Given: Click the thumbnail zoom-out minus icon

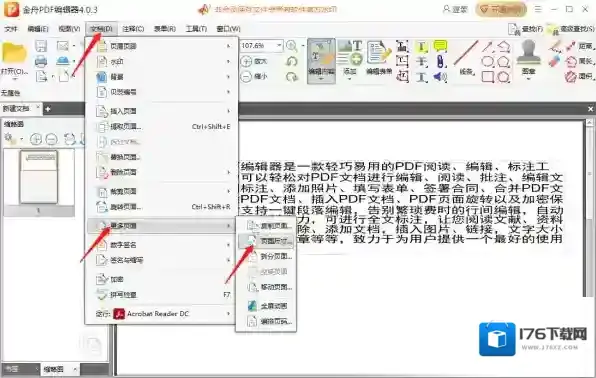Looking at the screenshot, I should tap(51, 139).
